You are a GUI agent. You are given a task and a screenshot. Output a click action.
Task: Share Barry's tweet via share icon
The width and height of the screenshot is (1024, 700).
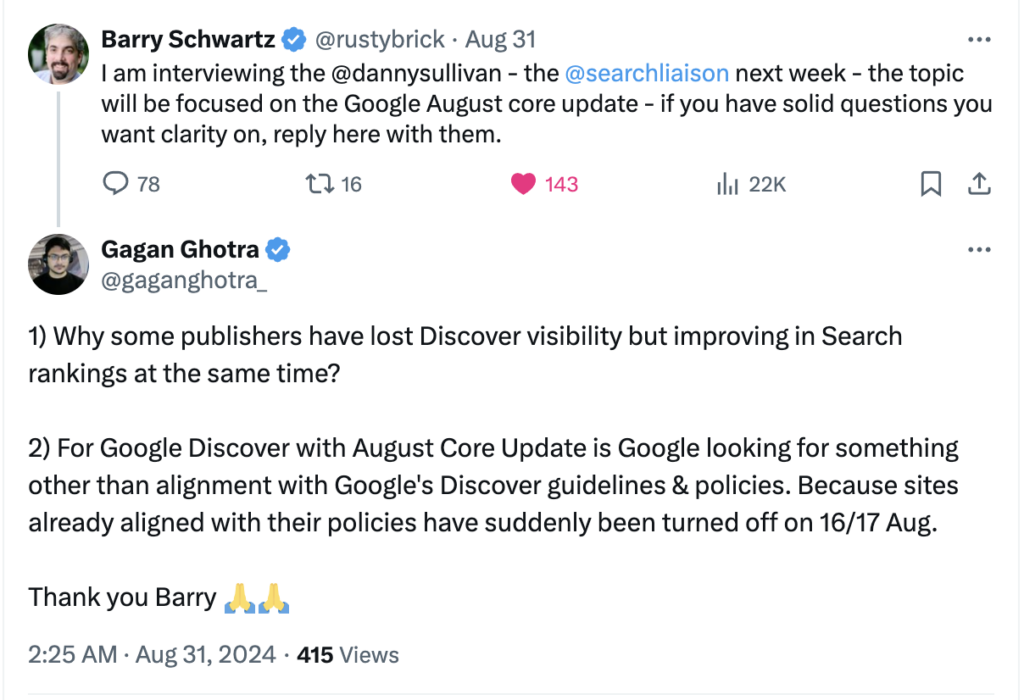coord(980,184)
